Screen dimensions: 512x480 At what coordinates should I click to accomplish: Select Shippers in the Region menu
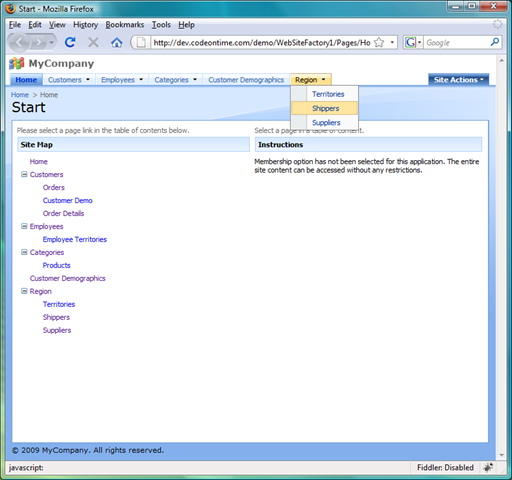click(324, 108)
